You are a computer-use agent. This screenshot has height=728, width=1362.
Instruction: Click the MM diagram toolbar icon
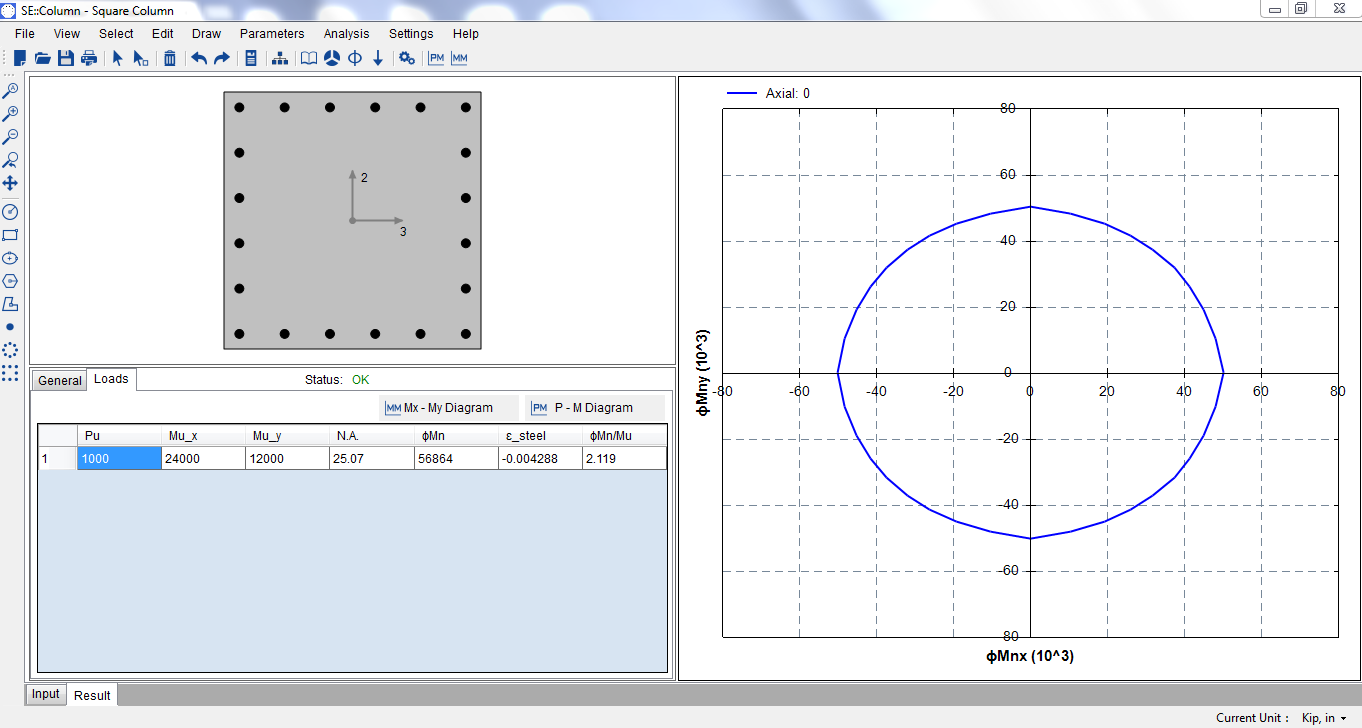click(459, 58)
